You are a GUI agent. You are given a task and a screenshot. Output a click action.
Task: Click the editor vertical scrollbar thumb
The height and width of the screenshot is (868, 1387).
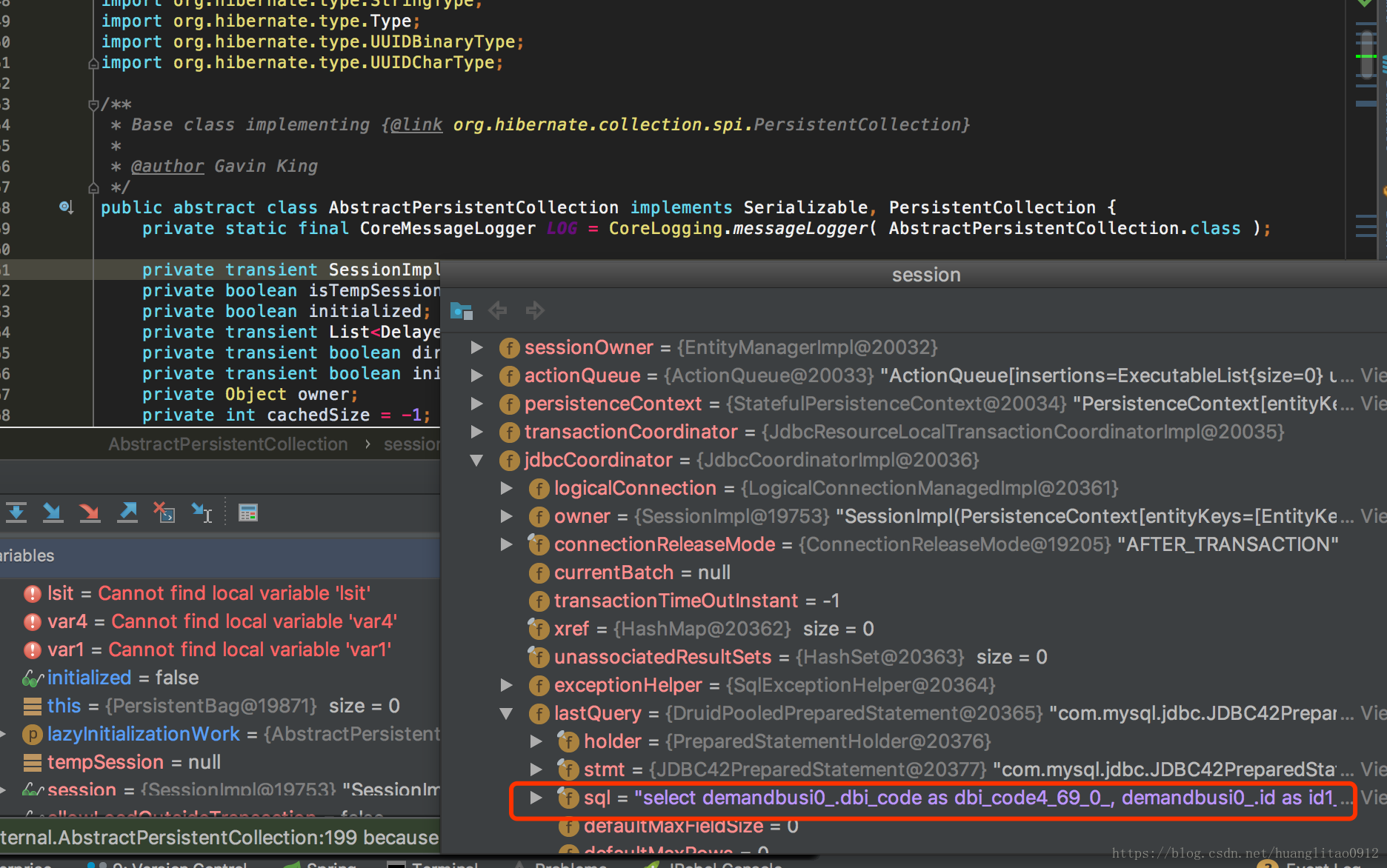point(1367,53)
